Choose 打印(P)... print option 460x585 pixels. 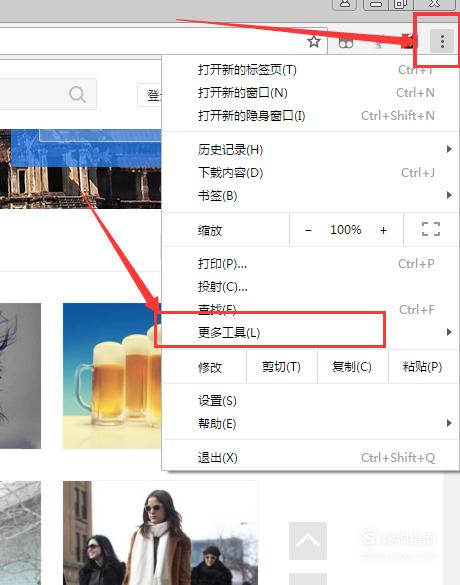[310, 264]
